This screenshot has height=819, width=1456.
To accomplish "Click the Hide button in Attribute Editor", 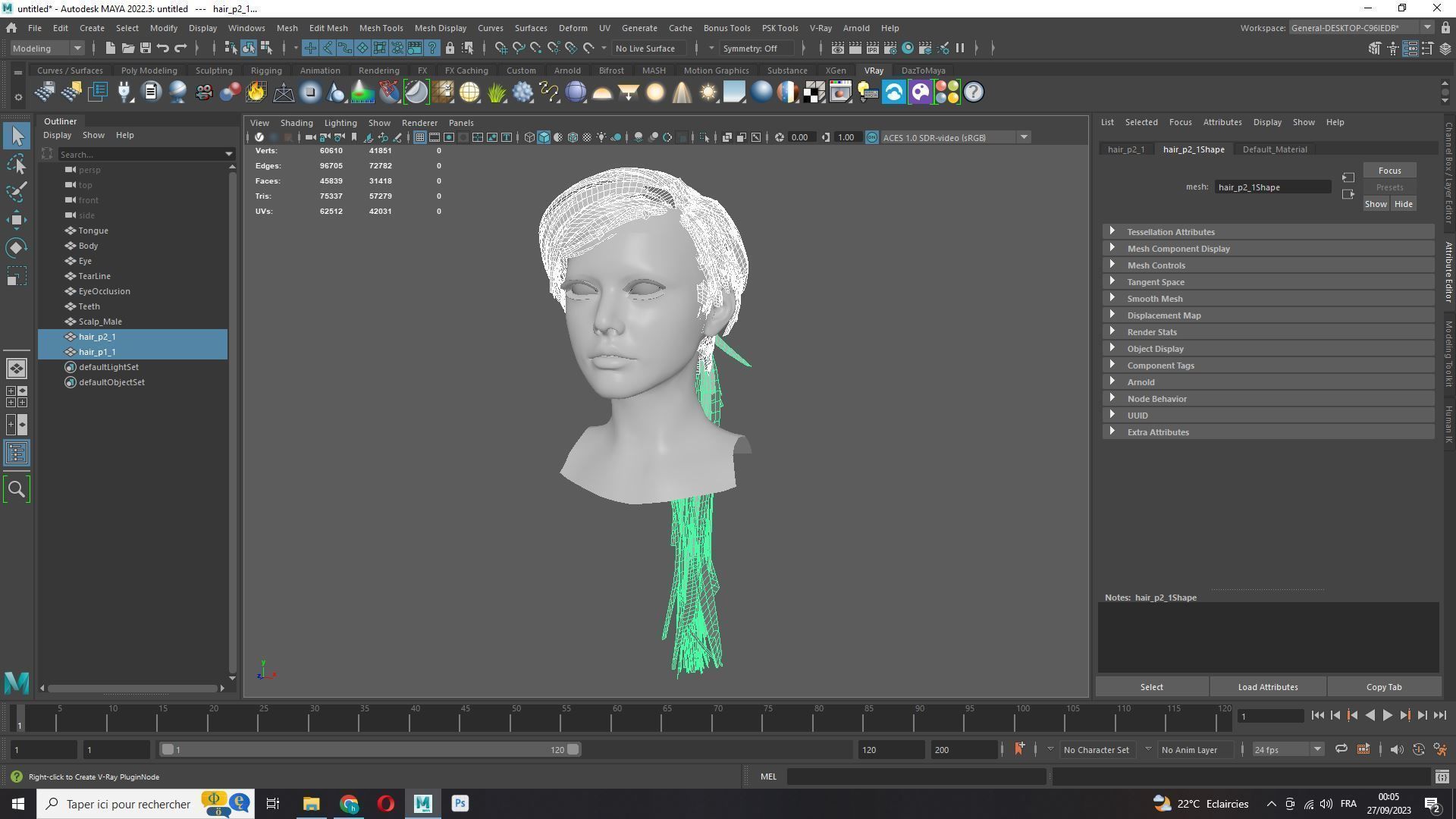I will [1403, 204].
